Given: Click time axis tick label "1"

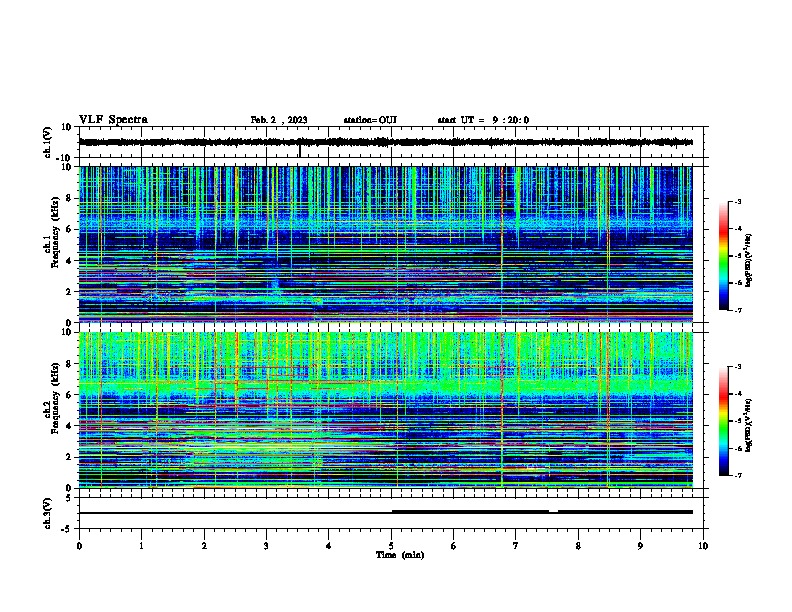Looking at the screenshot, I should (x=141, y=546).
